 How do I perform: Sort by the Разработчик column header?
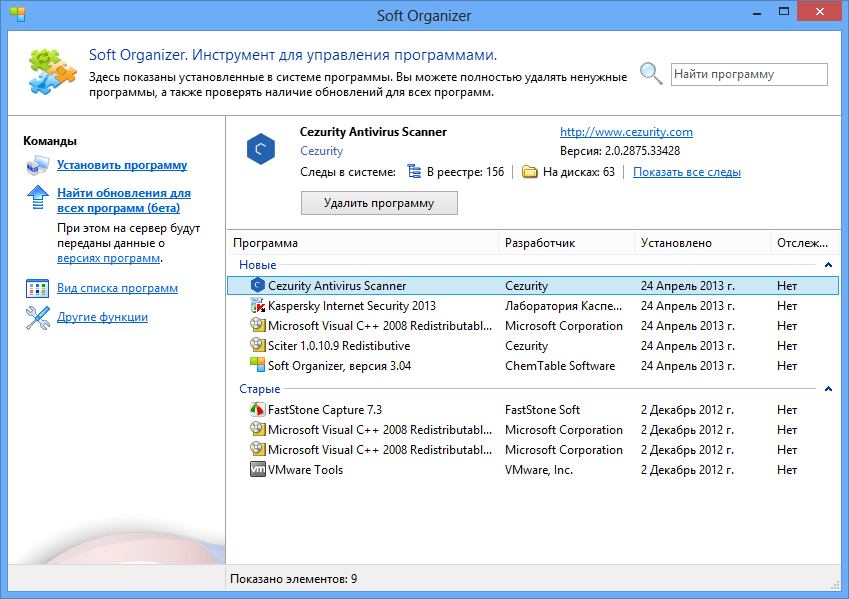[566, 243]
